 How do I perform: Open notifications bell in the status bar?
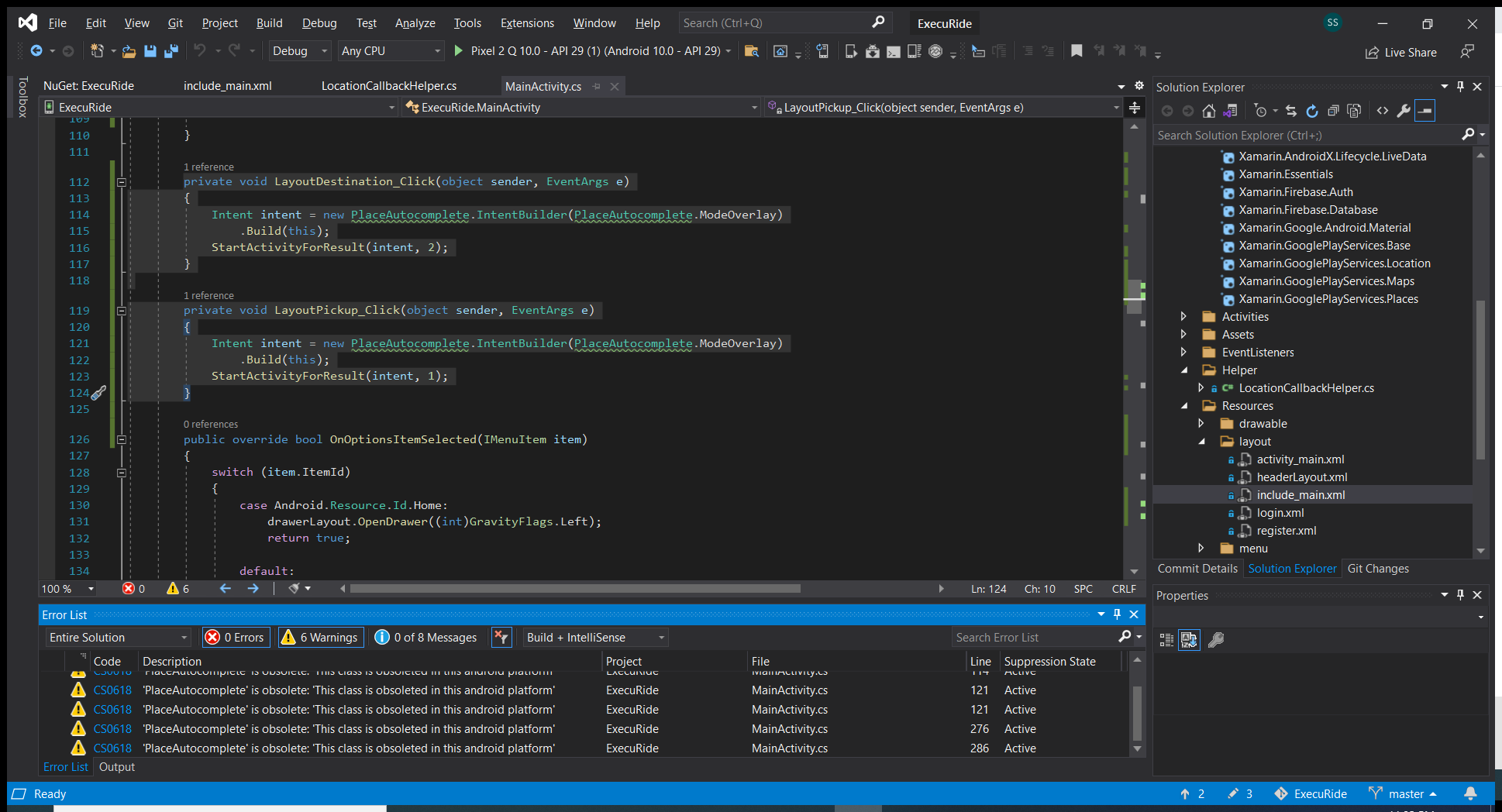pos(1470,794)
